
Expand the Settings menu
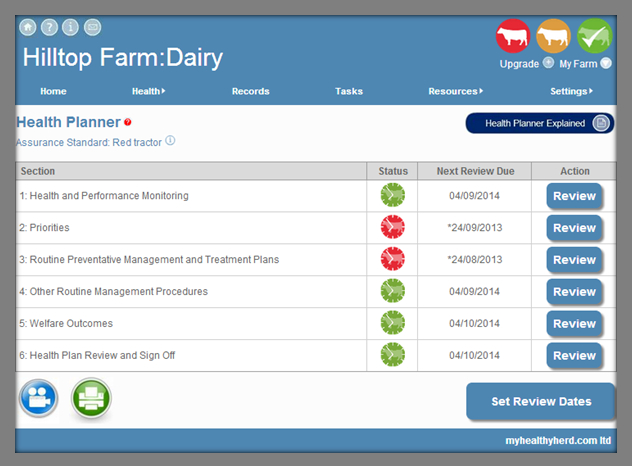[x=572, y=92]
